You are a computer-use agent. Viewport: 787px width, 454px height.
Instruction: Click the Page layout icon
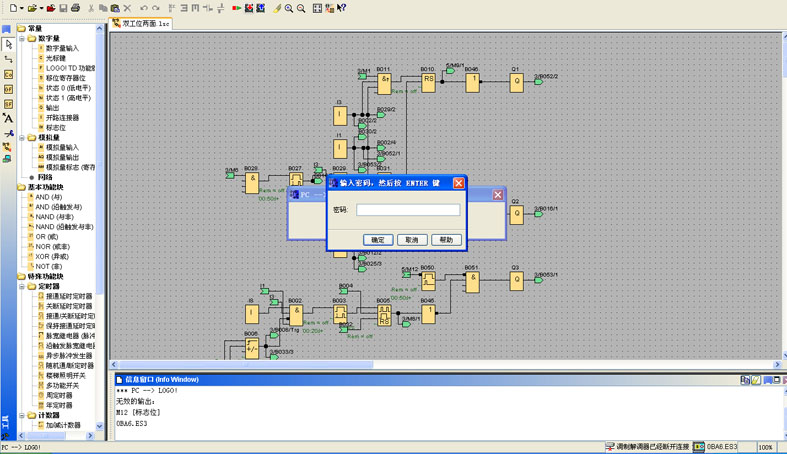coord(317,8)
